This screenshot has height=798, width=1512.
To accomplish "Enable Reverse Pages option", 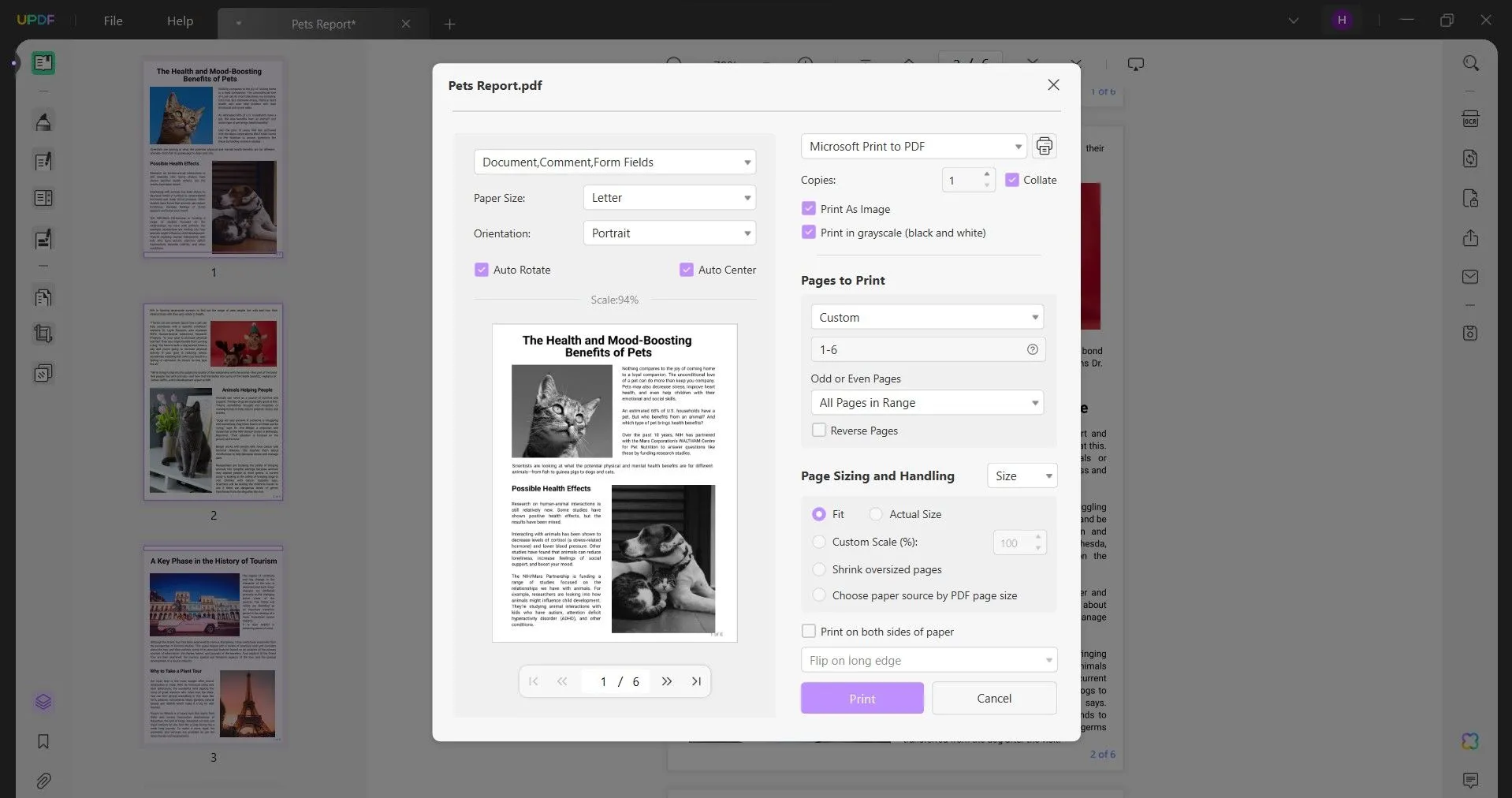I will click(820, 431).
